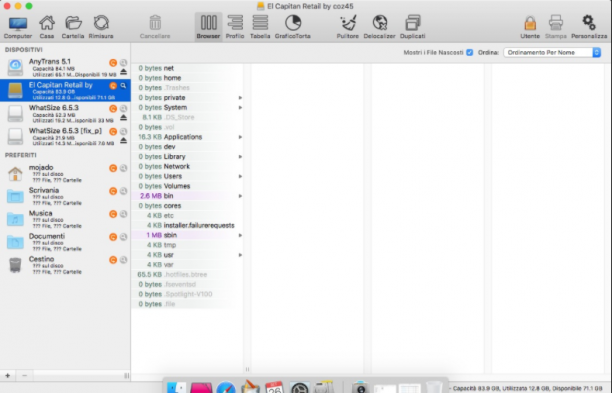Image resolution: width=612 pixels, height=393 pixels.
Task: Select installer.failurerequests file
Action: click(187, 225)
